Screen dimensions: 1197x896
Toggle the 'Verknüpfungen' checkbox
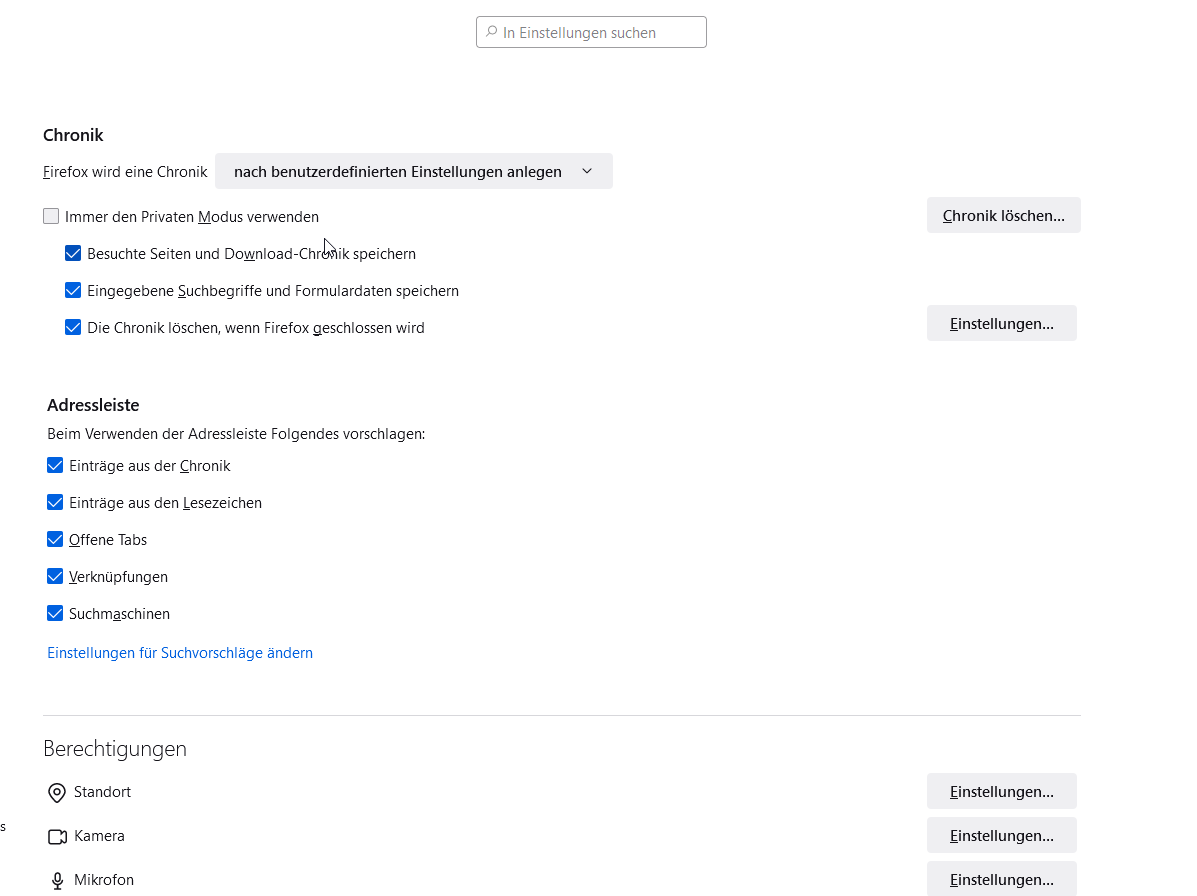point(55,576)
